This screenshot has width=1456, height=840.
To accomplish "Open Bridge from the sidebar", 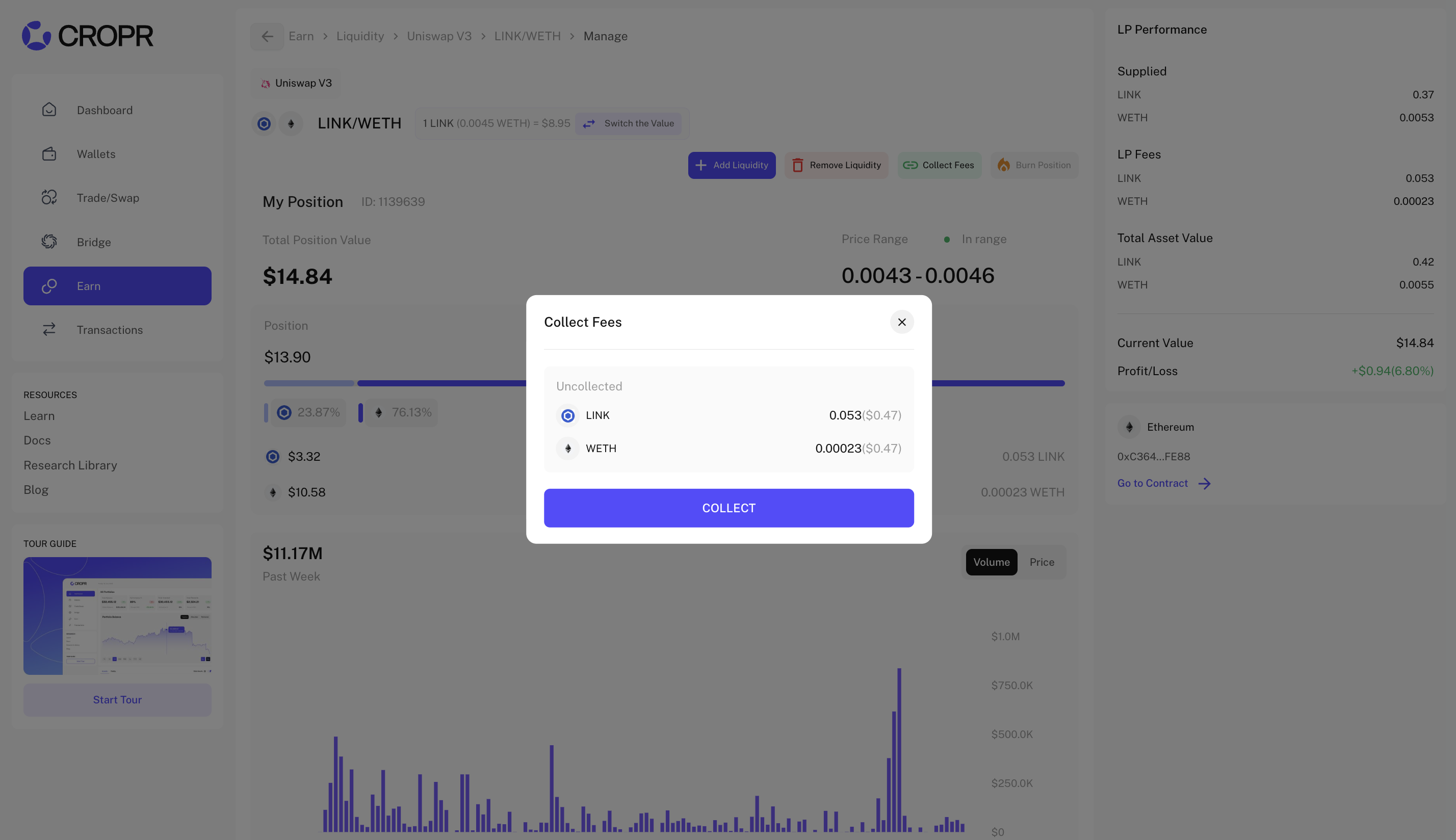I will [x=117, y=242].
